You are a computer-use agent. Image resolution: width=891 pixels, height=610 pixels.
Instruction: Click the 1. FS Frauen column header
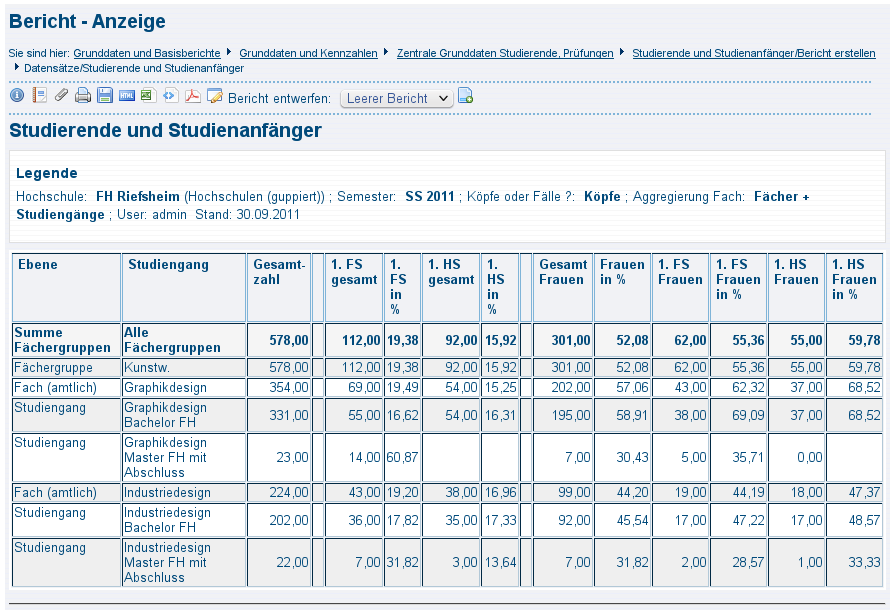point(680,288)
